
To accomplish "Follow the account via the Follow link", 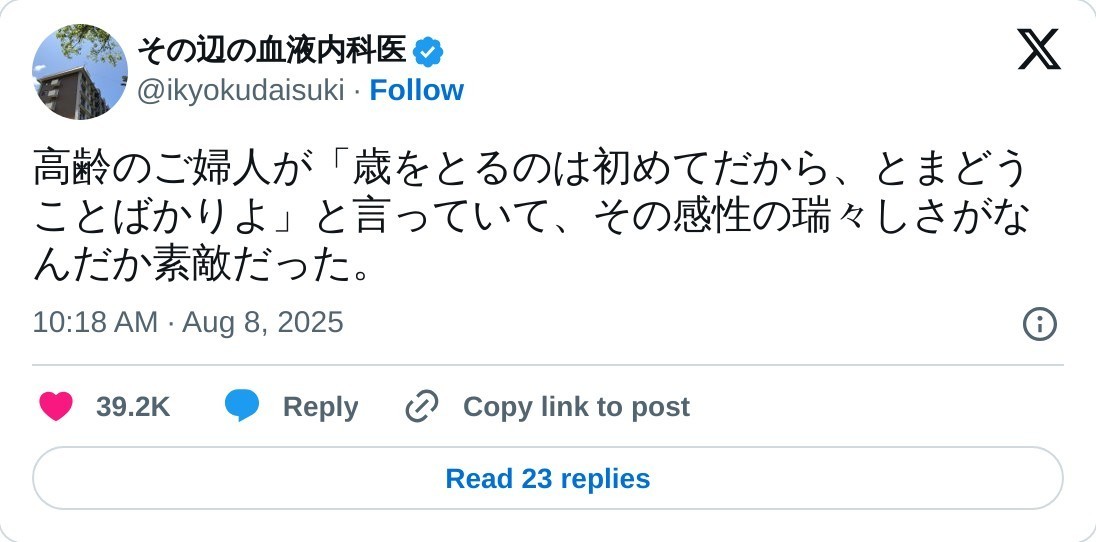I will pos(416,91).
